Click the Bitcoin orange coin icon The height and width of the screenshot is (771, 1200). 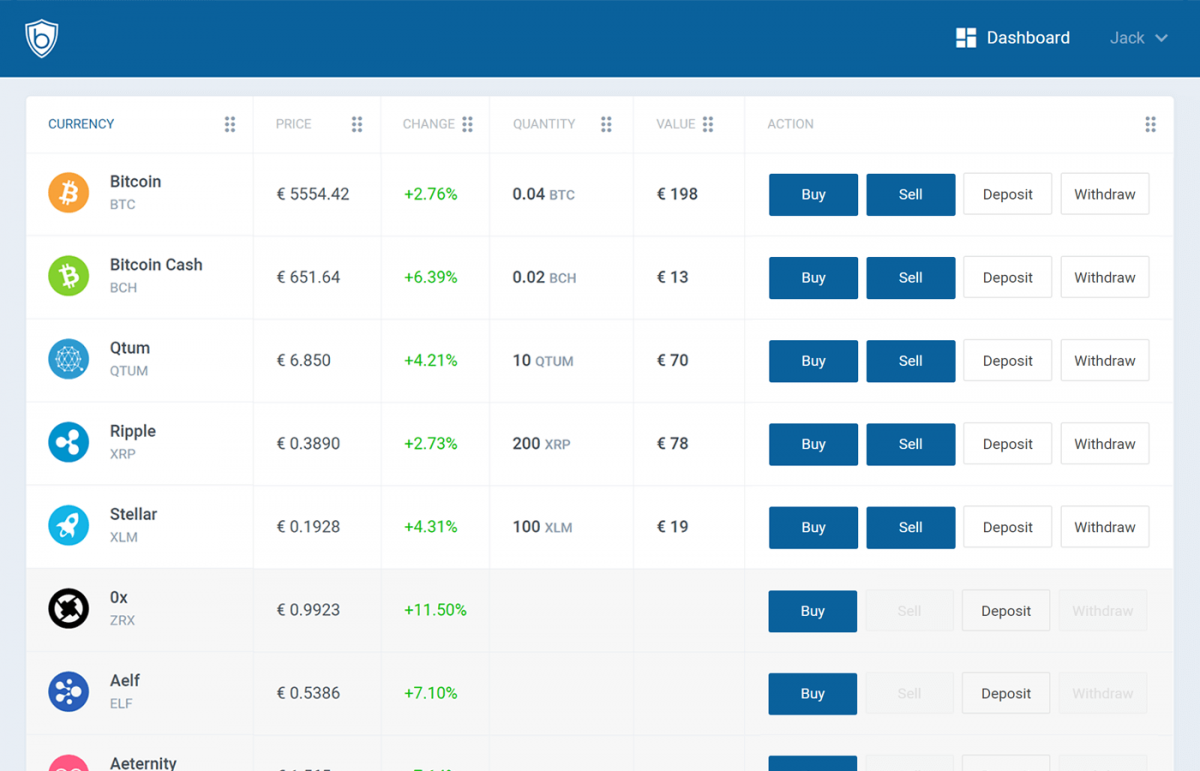coord(69,193)
